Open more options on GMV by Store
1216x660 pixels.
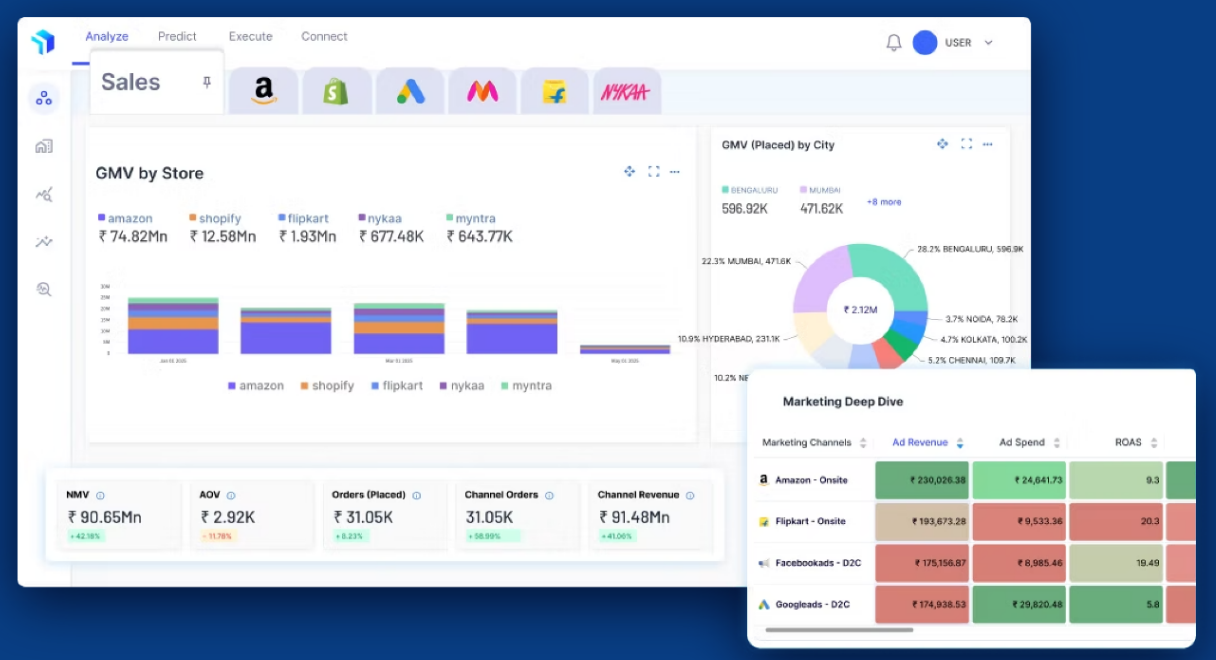[x=675, y=172]
